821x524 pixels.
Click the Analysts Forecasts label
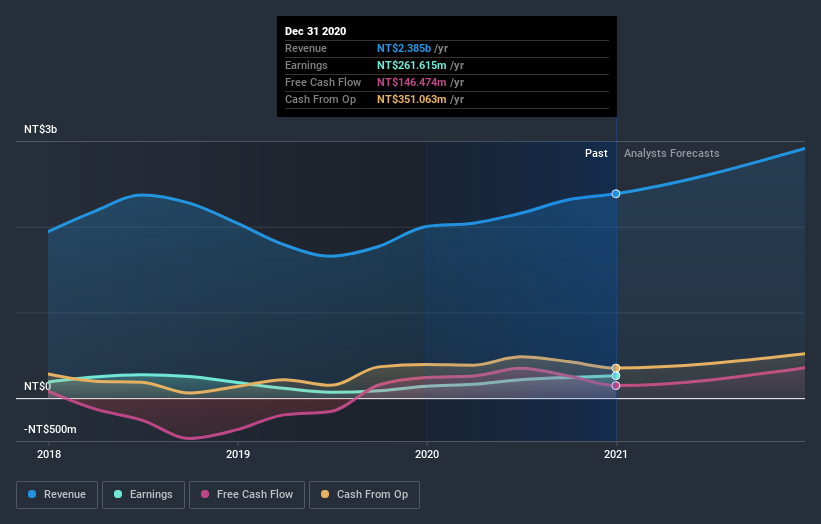point(672,153)
